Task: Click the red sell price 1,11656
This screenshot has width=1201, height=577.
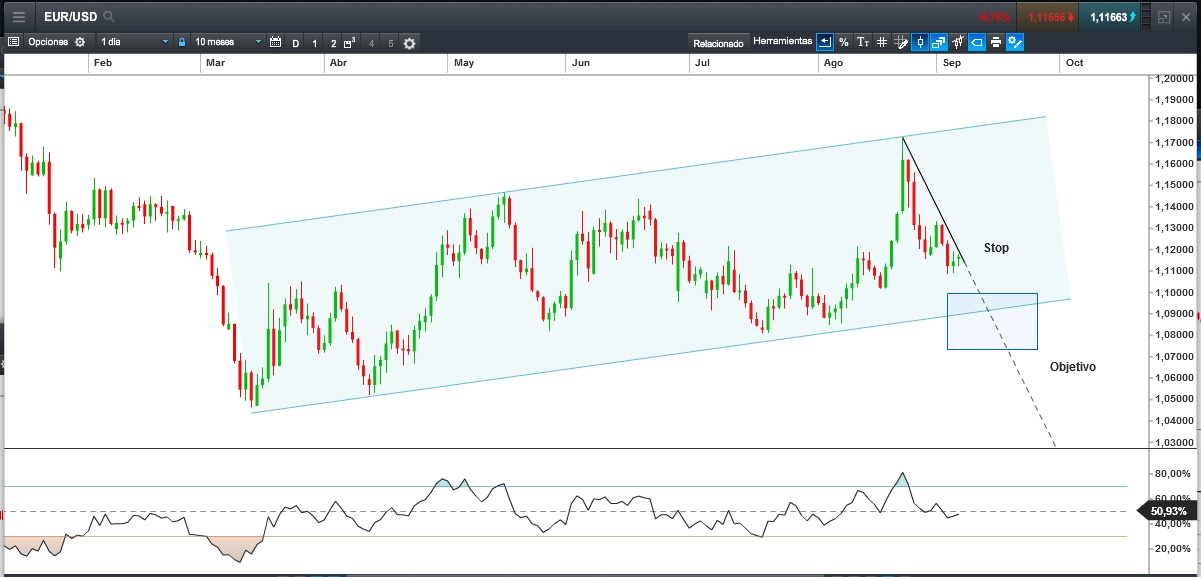Action: pyautogui.click(x=1047, y=17)
